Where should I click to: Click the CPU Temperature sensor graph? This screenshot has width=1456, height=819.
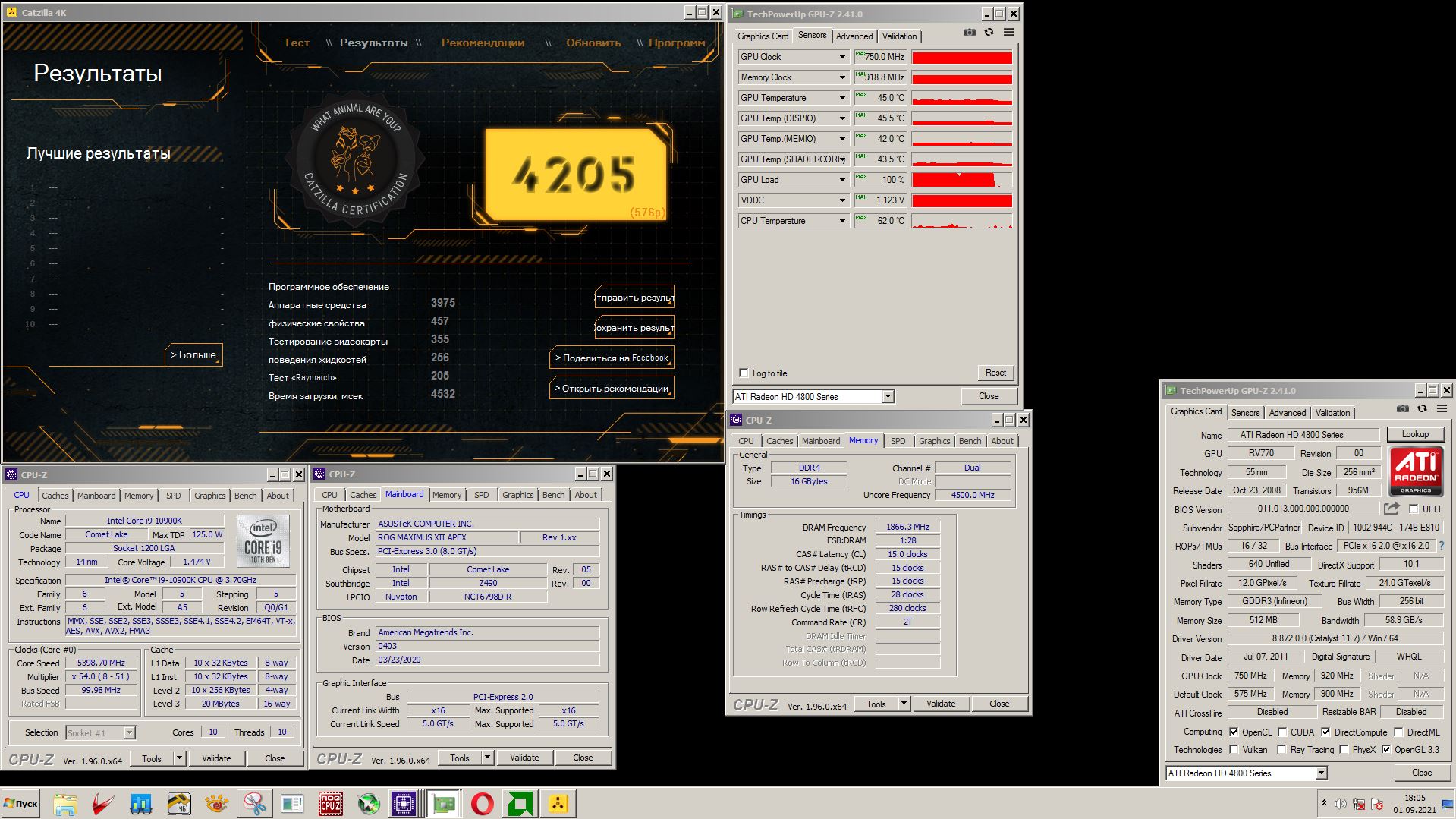(x=961, y=221)
